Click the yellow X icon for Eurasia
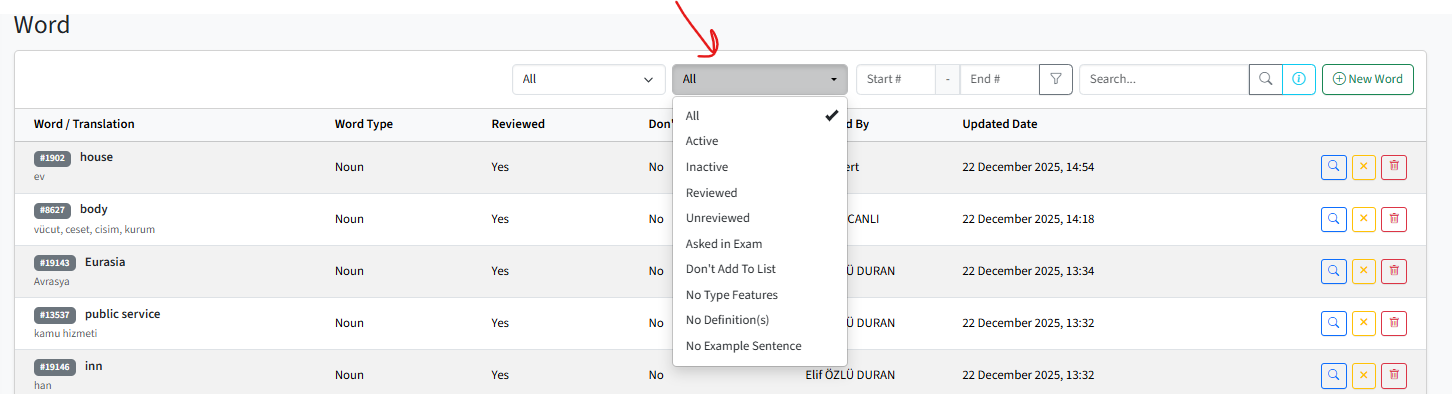The height and width of the screenshot is (394, 1452). point(1364,271)
